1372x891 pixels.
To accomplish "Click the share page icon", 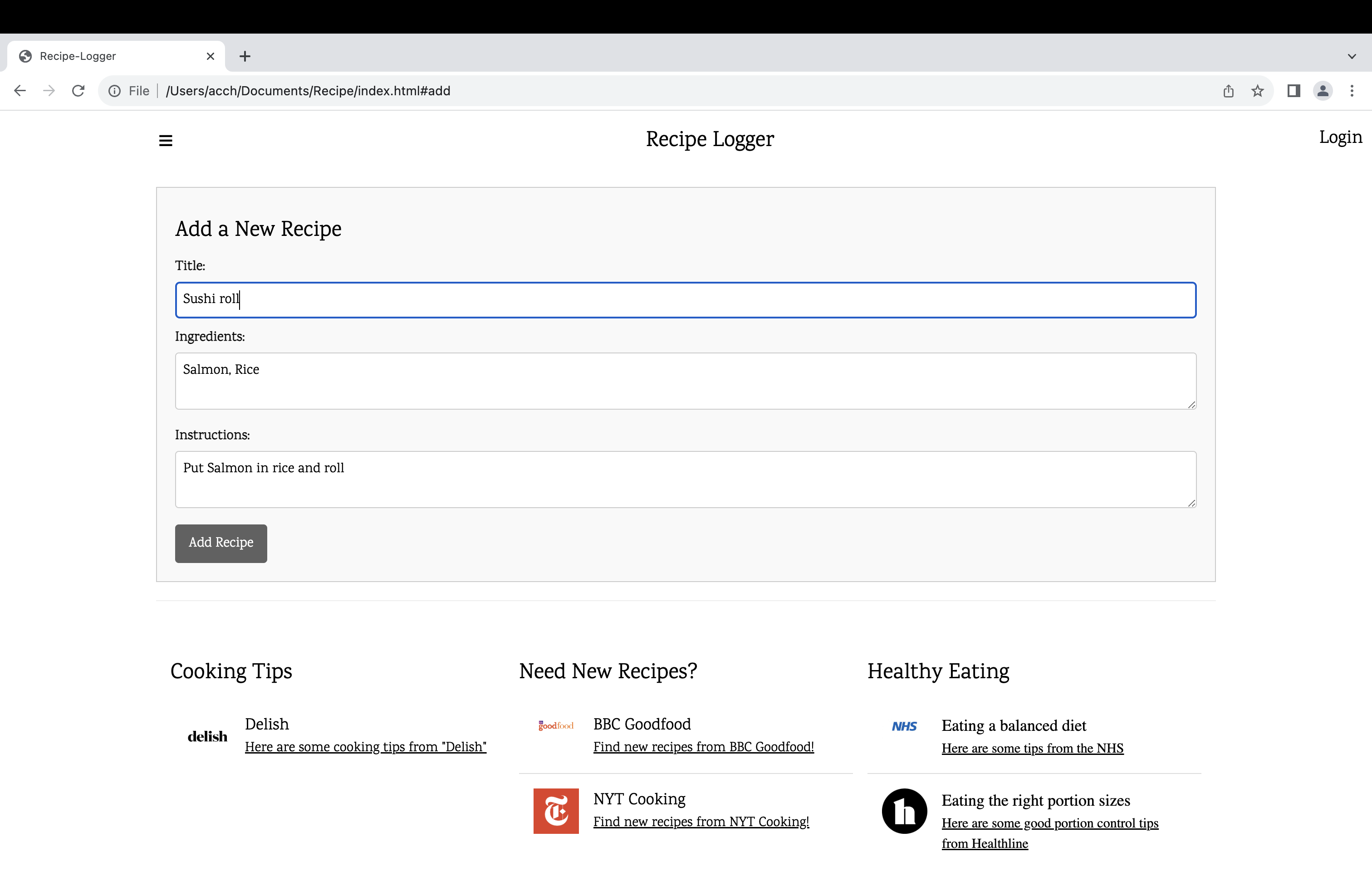I will (1229, 91).
